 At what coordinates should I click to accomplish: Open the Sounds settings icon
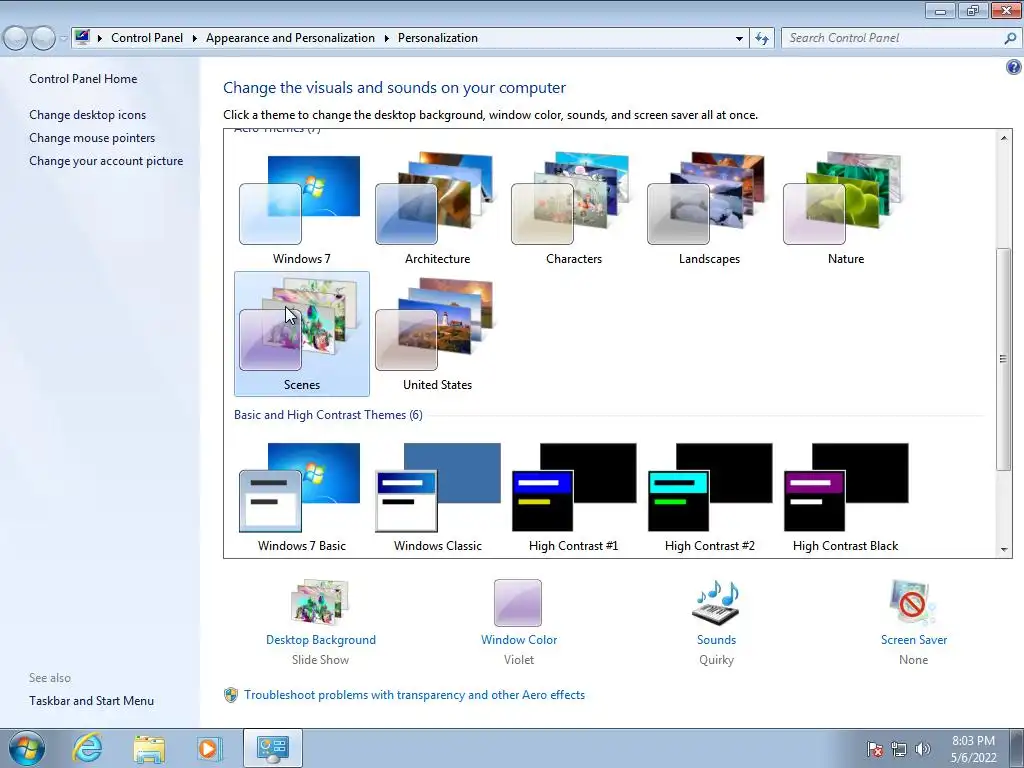716,602
